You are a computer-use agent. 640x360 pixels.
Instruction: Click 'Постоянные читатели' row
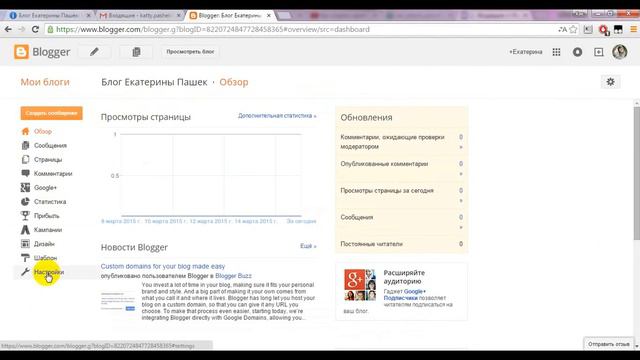pyautogui.click(x=402, y=244)
